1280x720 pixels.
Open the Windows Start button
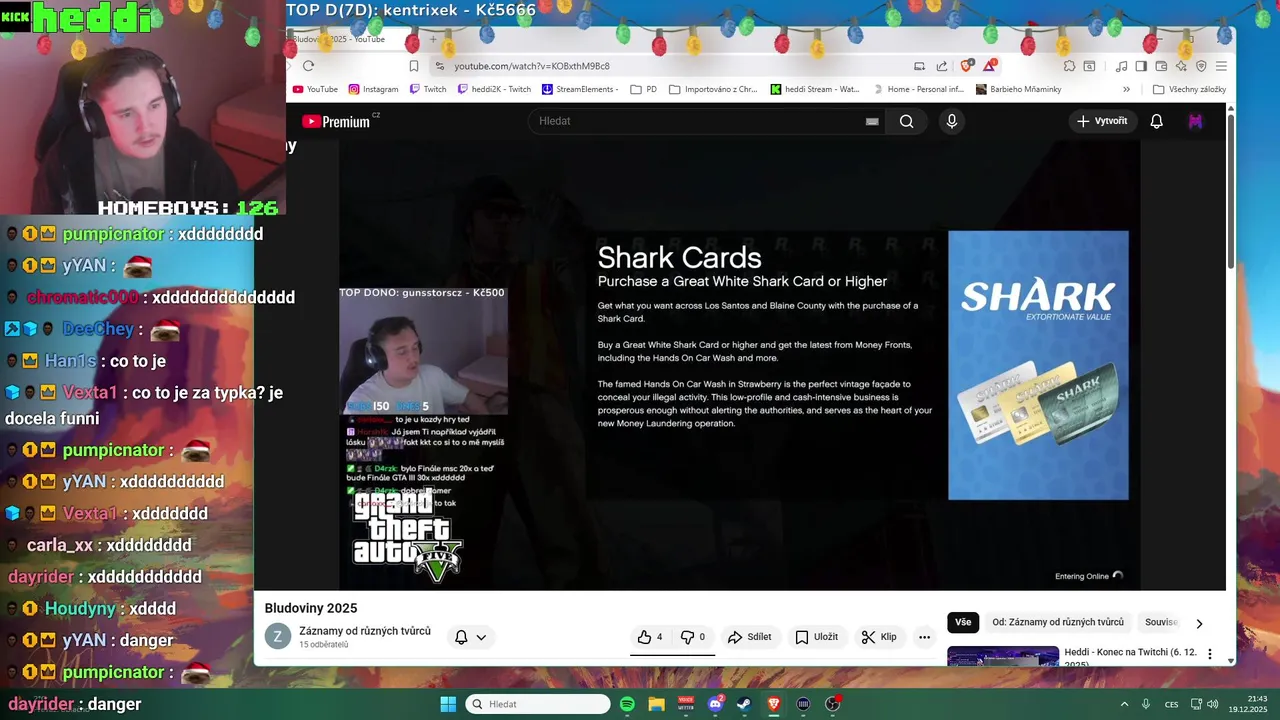click(448, 704)
